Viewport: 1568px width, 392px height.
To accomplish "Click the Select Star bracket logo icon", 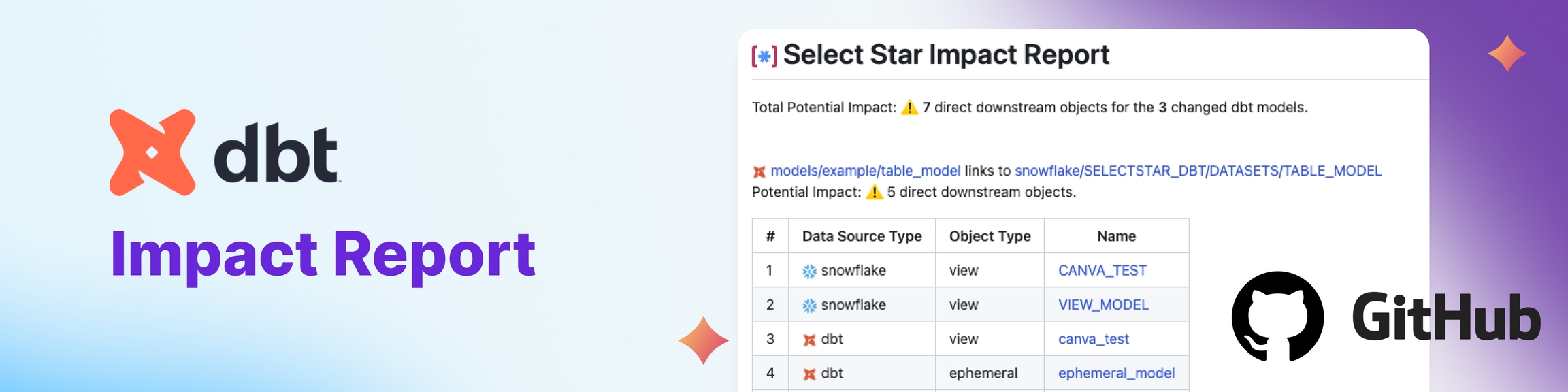I will (x=764, y=56).
